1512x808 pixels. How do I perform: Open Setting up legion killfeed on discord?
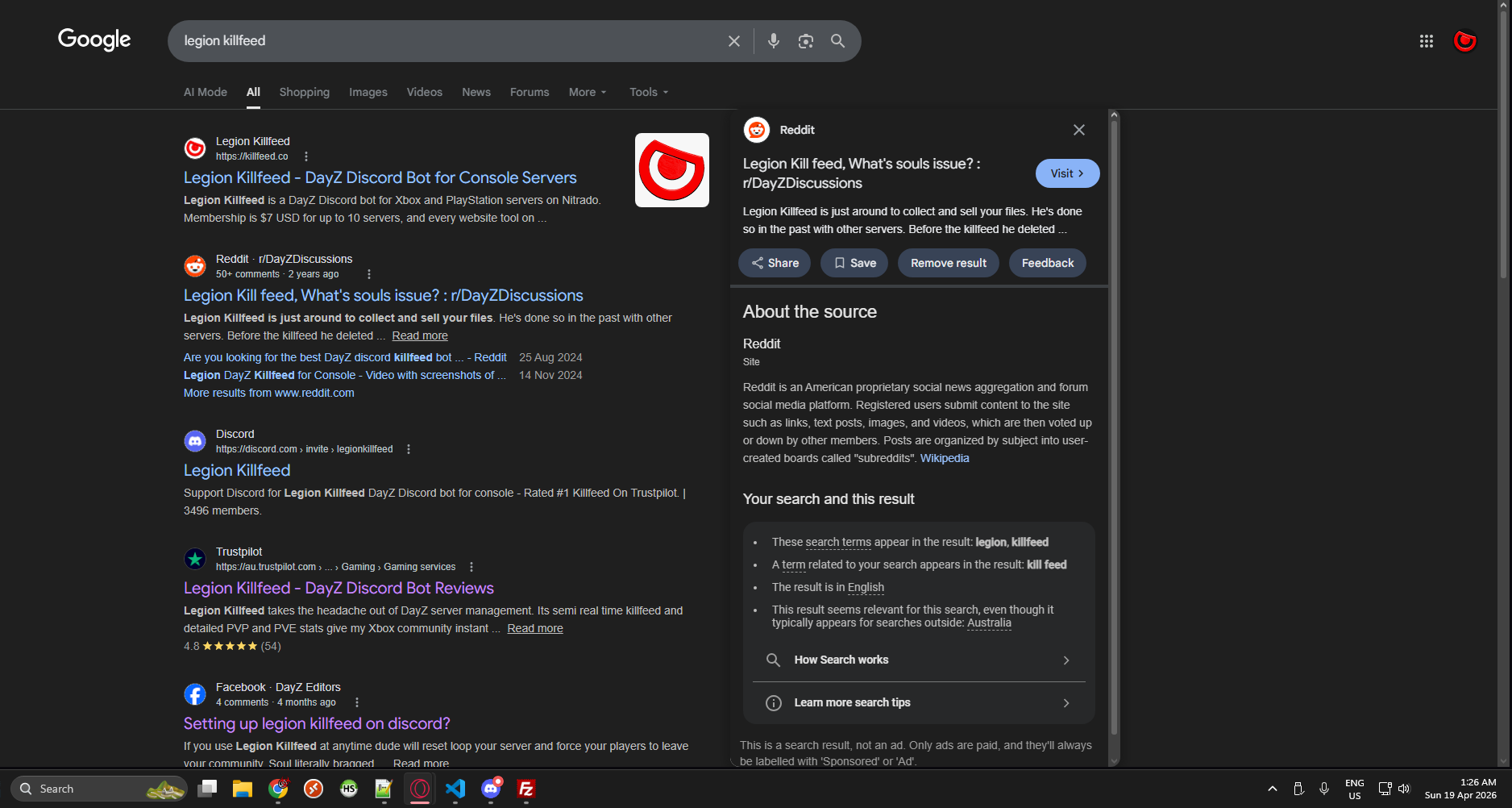point(317,723)
